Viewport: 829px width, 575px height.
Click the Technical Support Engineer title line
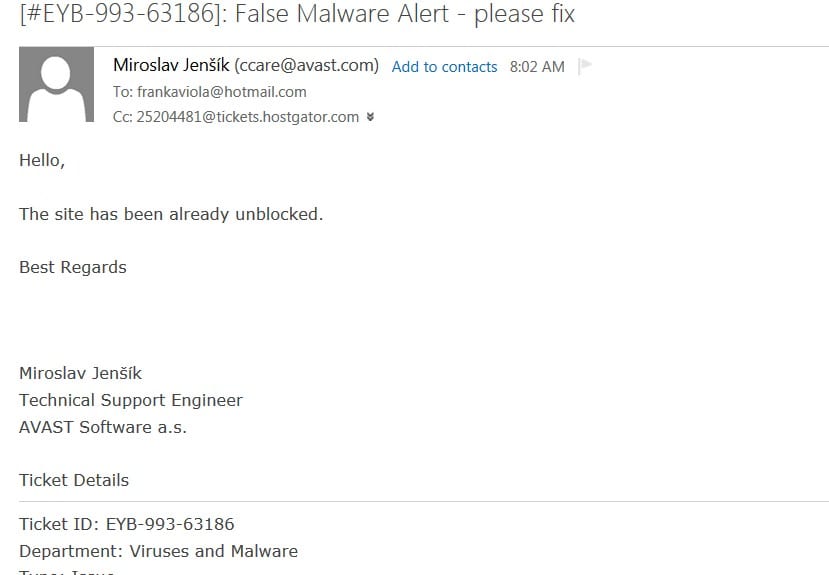[x=131, y=400]
